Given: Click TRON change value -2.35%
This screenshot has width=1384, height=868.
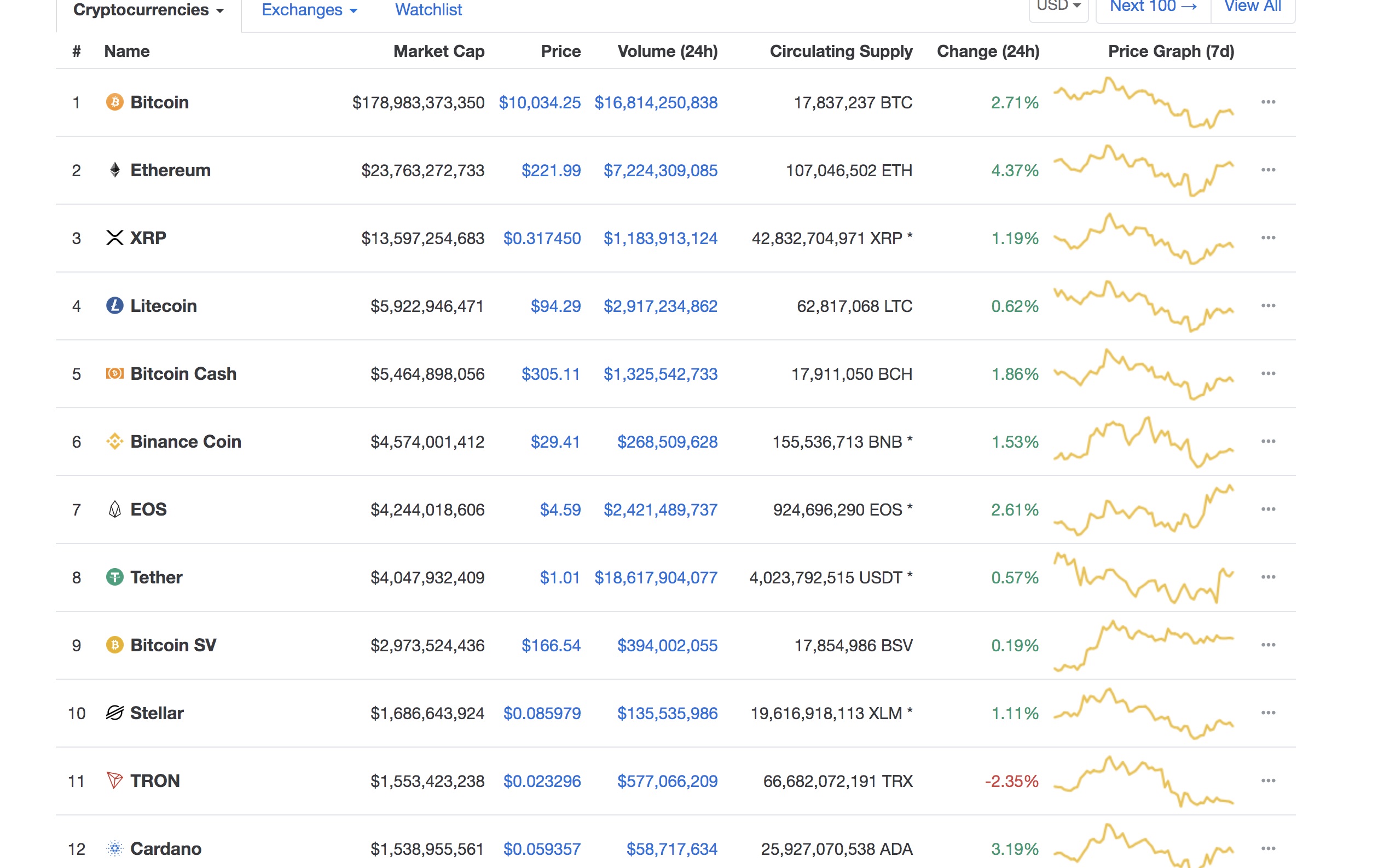Looking at the screenshot, I should coord(1011,781).
